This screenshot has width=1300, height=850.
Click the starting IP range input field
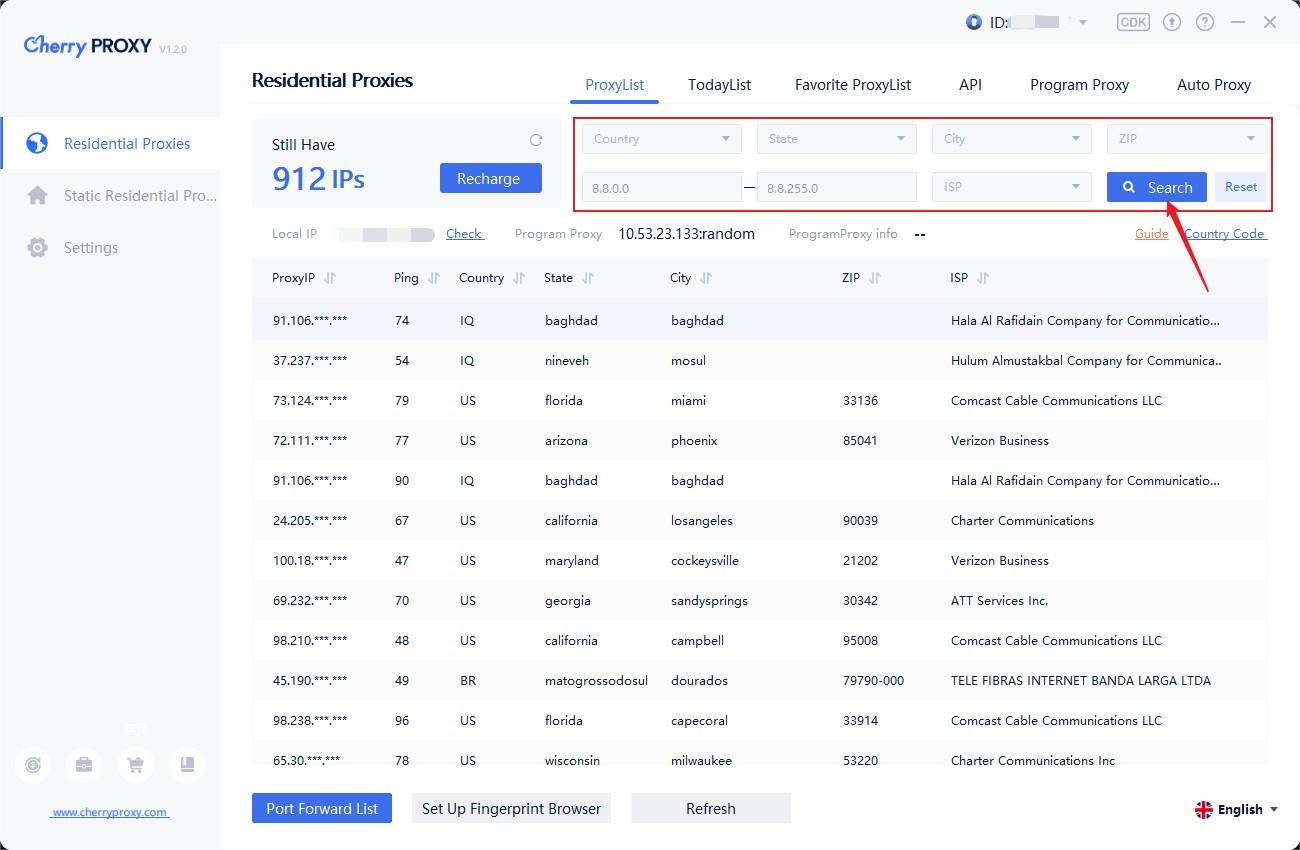(661, 187)
